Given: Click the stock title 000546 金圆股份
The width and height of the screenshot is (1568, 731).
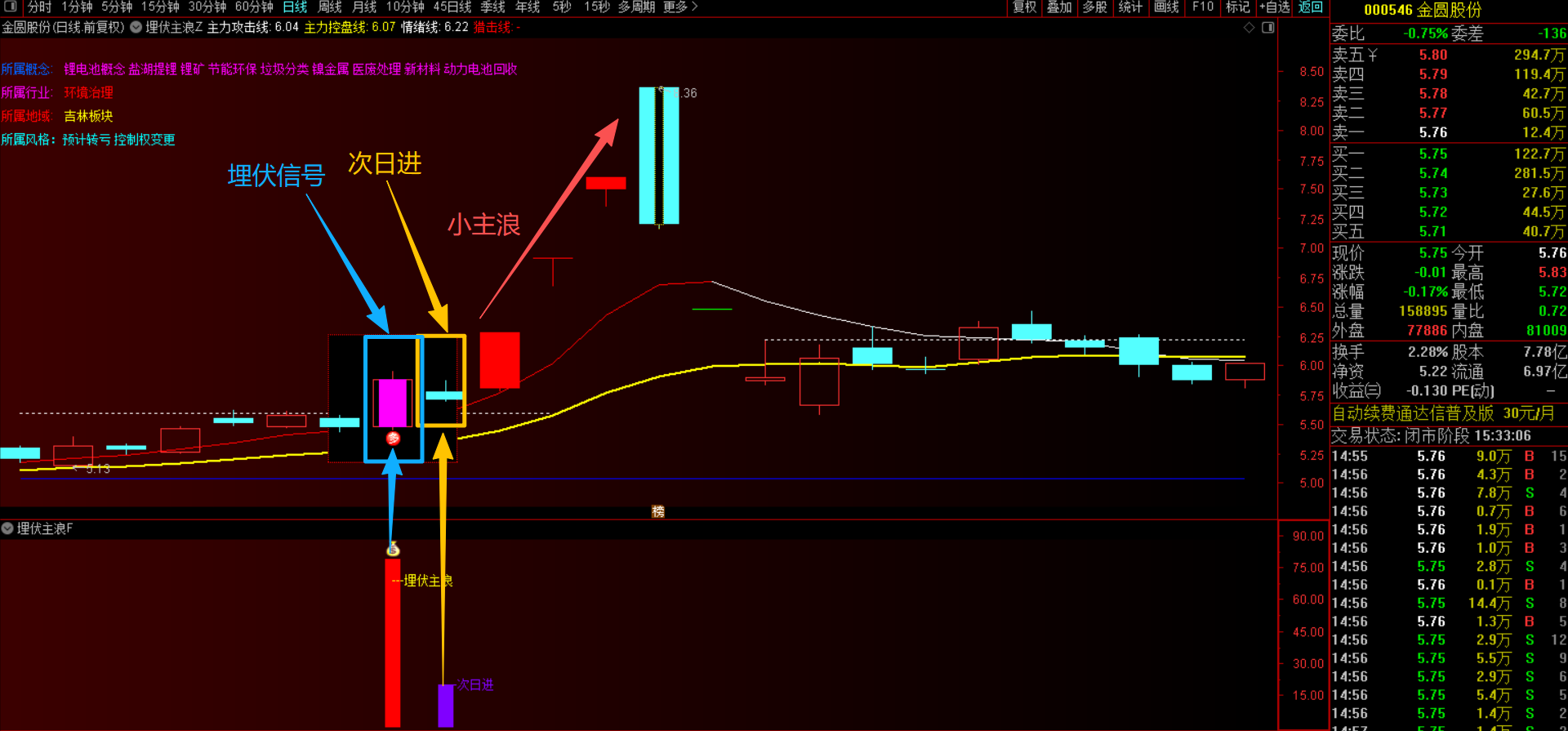Looking at the screenshot, I should coord(1423,11).
